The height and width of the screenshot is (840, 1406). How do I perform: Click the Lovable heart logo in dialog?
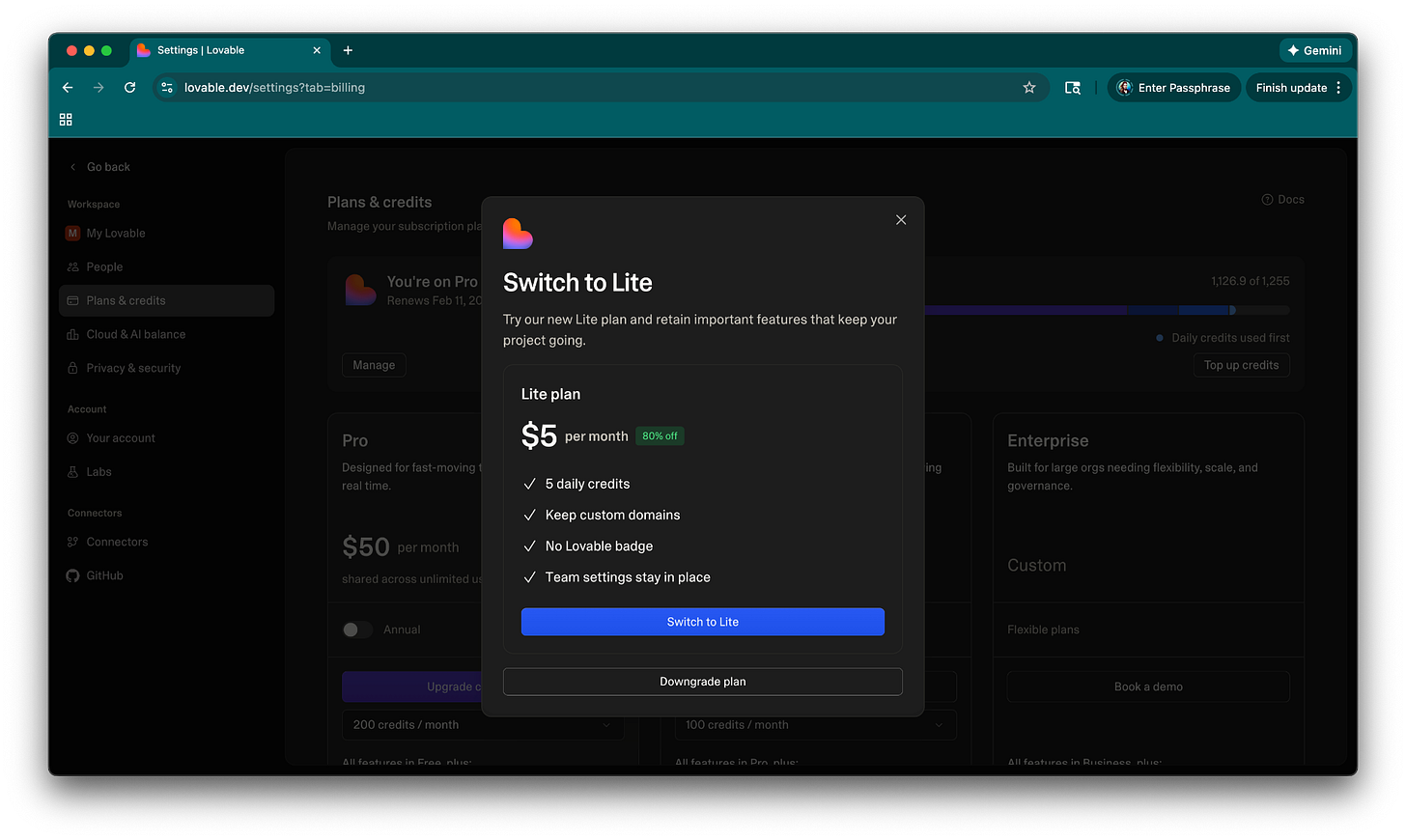pyautogui.click(x=518, y=234)
